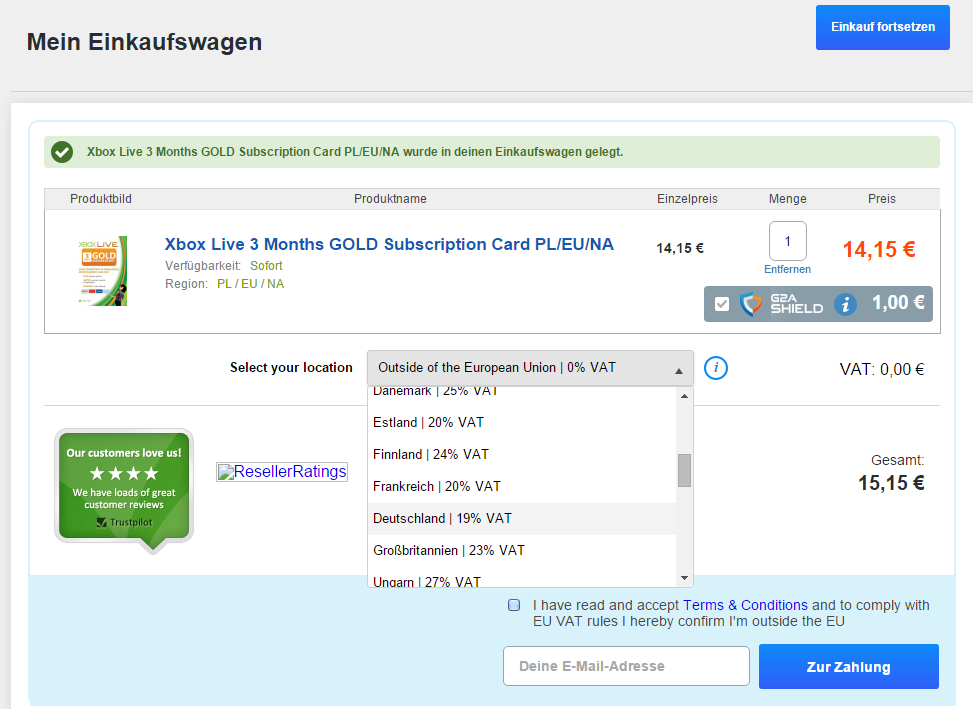Click Entfernen to remove the item
Image resolution: width=973 pixels, height=709 pixels.
point(787,269)
